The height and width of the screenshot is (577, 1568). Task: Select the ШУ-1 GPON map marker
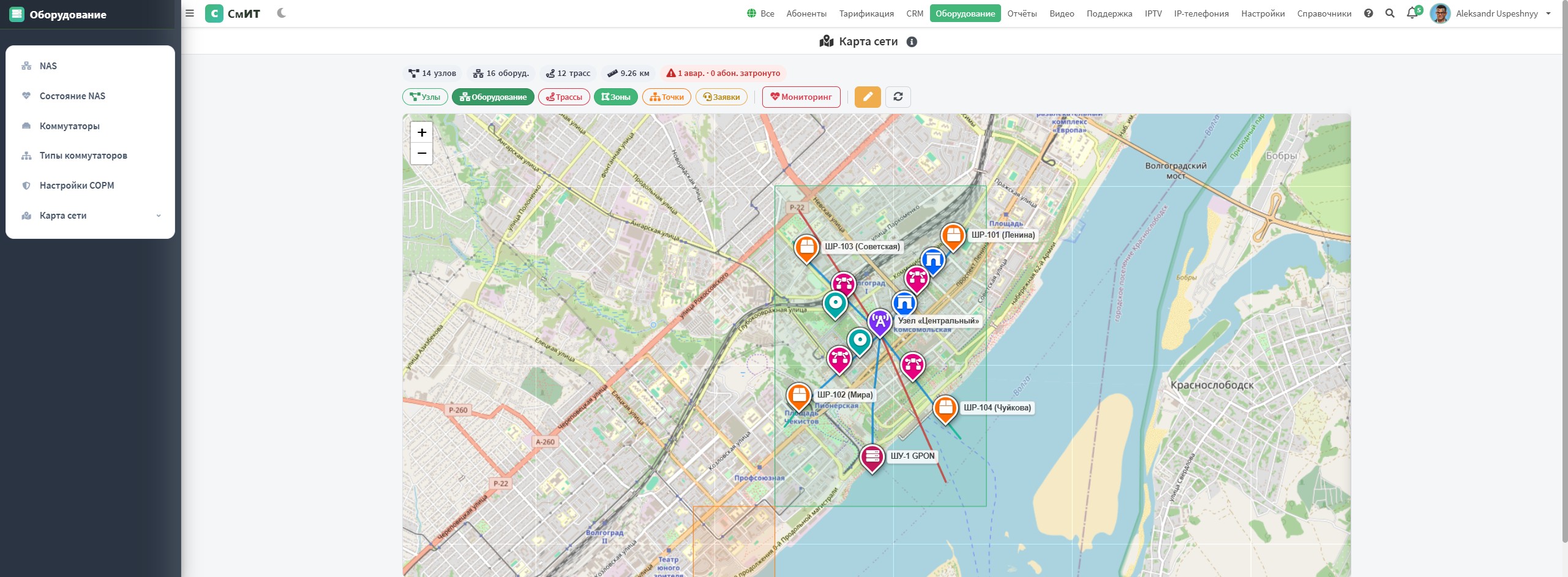pos(872,458)
